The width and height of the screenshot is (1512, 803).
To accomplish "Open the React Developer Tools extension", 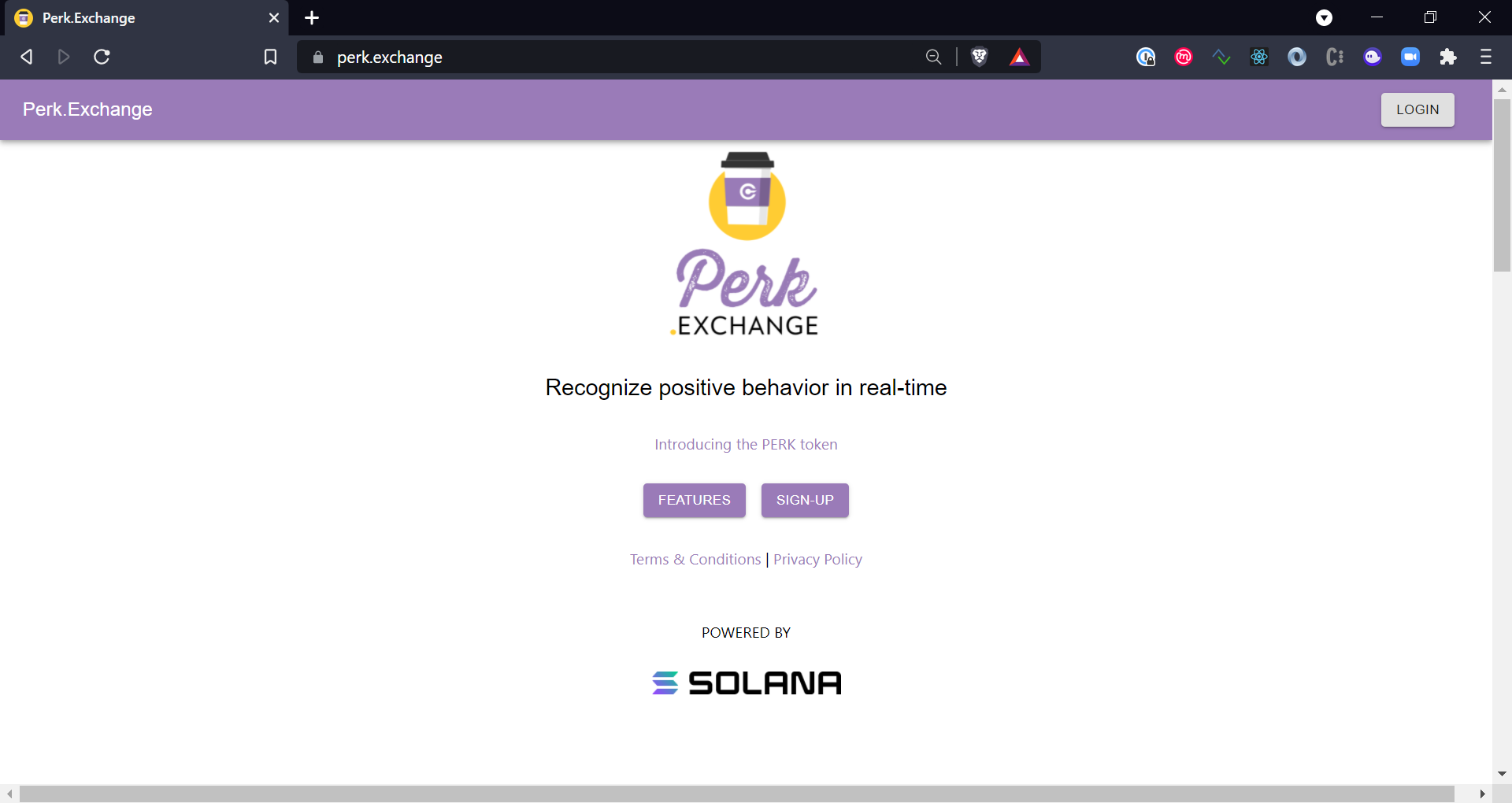I will coord(1259,57).
